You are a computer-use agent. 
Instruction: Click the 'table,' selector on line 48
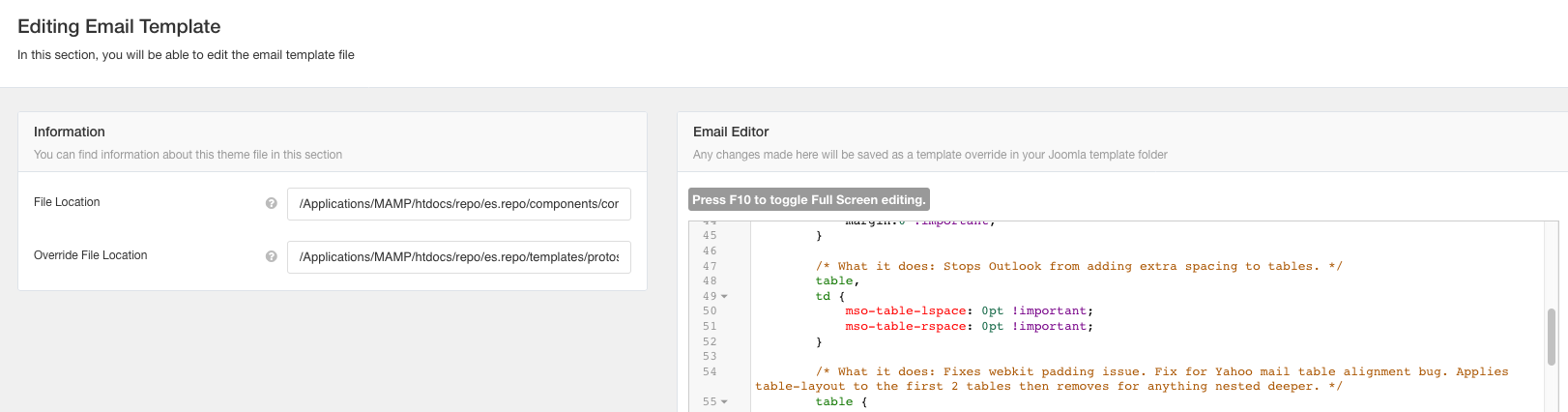pyautogui.click(x=837, y=281)
